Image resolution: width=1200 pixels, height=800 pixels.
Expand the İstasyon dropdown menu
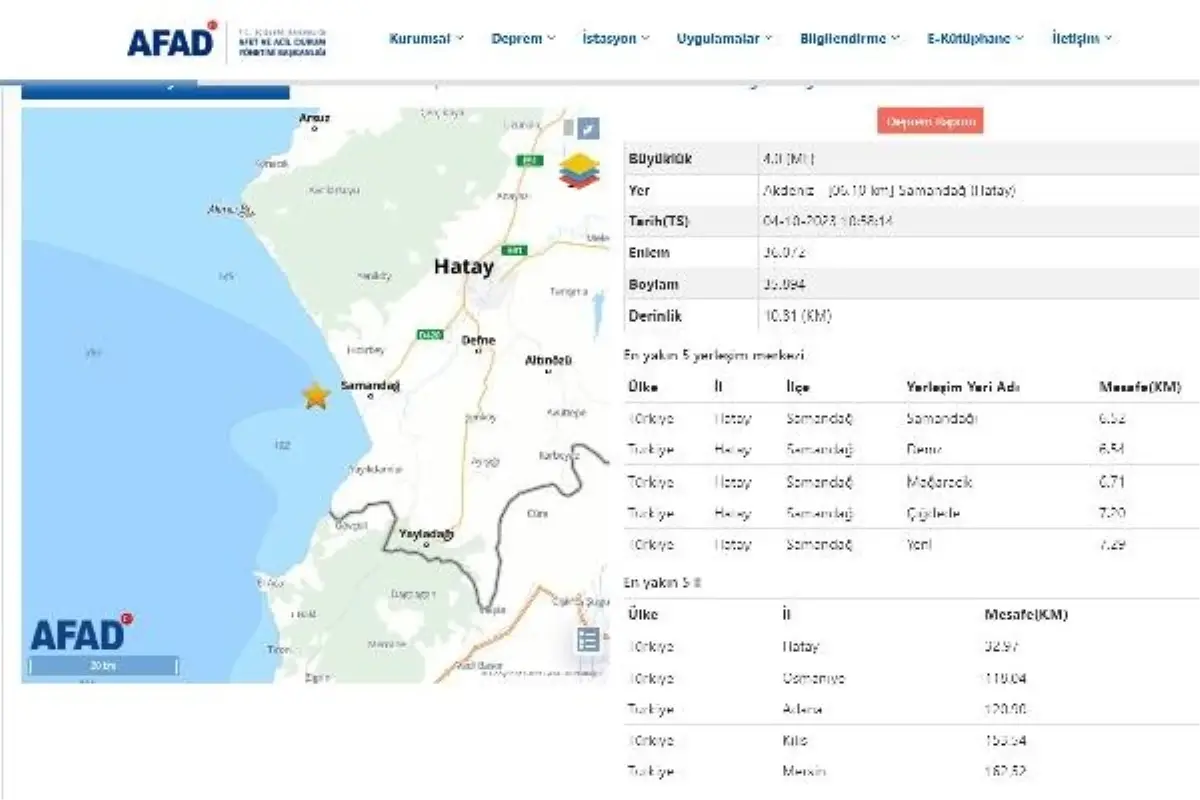[x=615, y=39]
